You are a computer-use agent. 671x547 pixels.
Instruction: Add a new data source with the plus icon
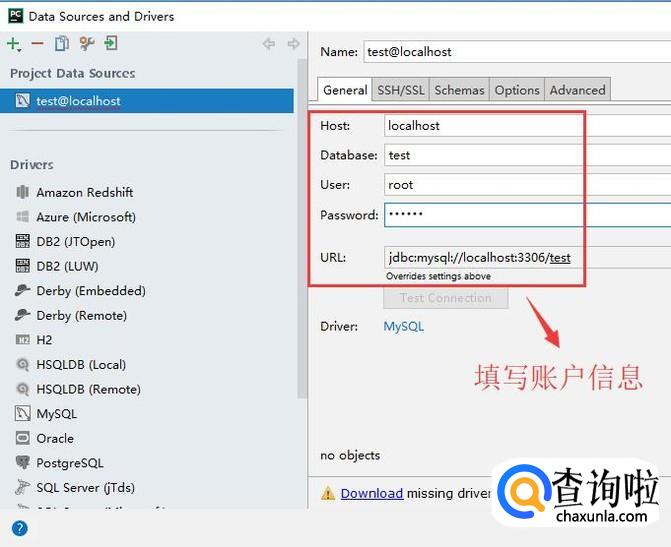14,44
